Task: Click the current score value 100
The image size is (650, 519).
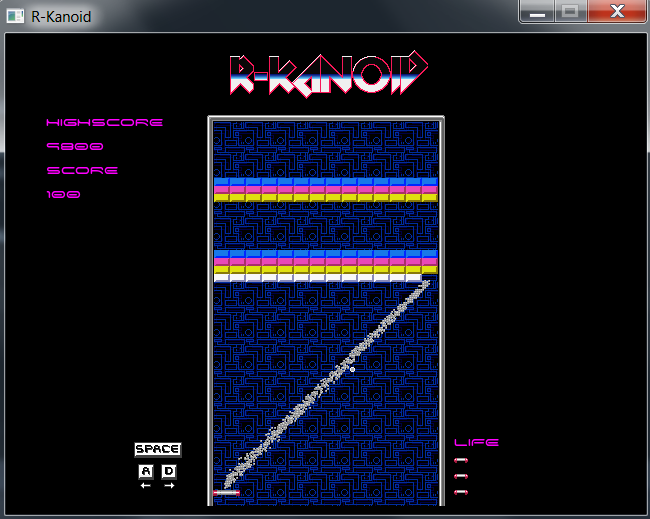Action: tap(63, 195)
